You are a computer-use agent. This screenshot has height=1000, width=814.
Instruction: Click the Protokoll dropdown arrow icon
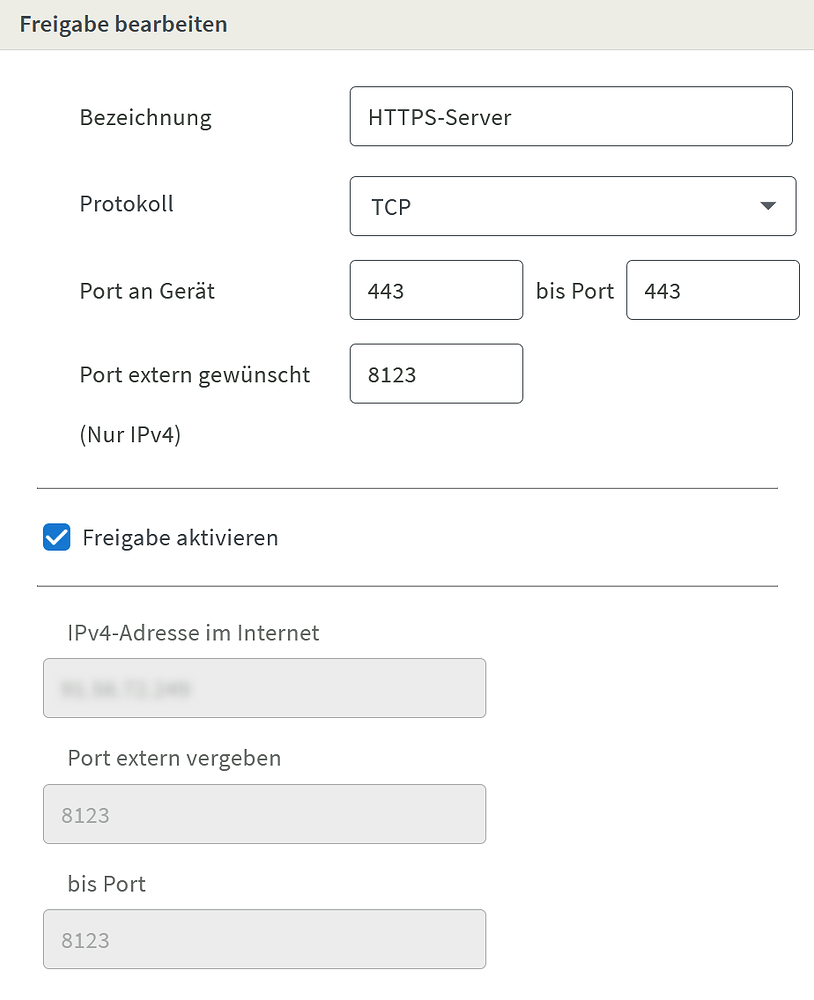click(x=768, y=206)
